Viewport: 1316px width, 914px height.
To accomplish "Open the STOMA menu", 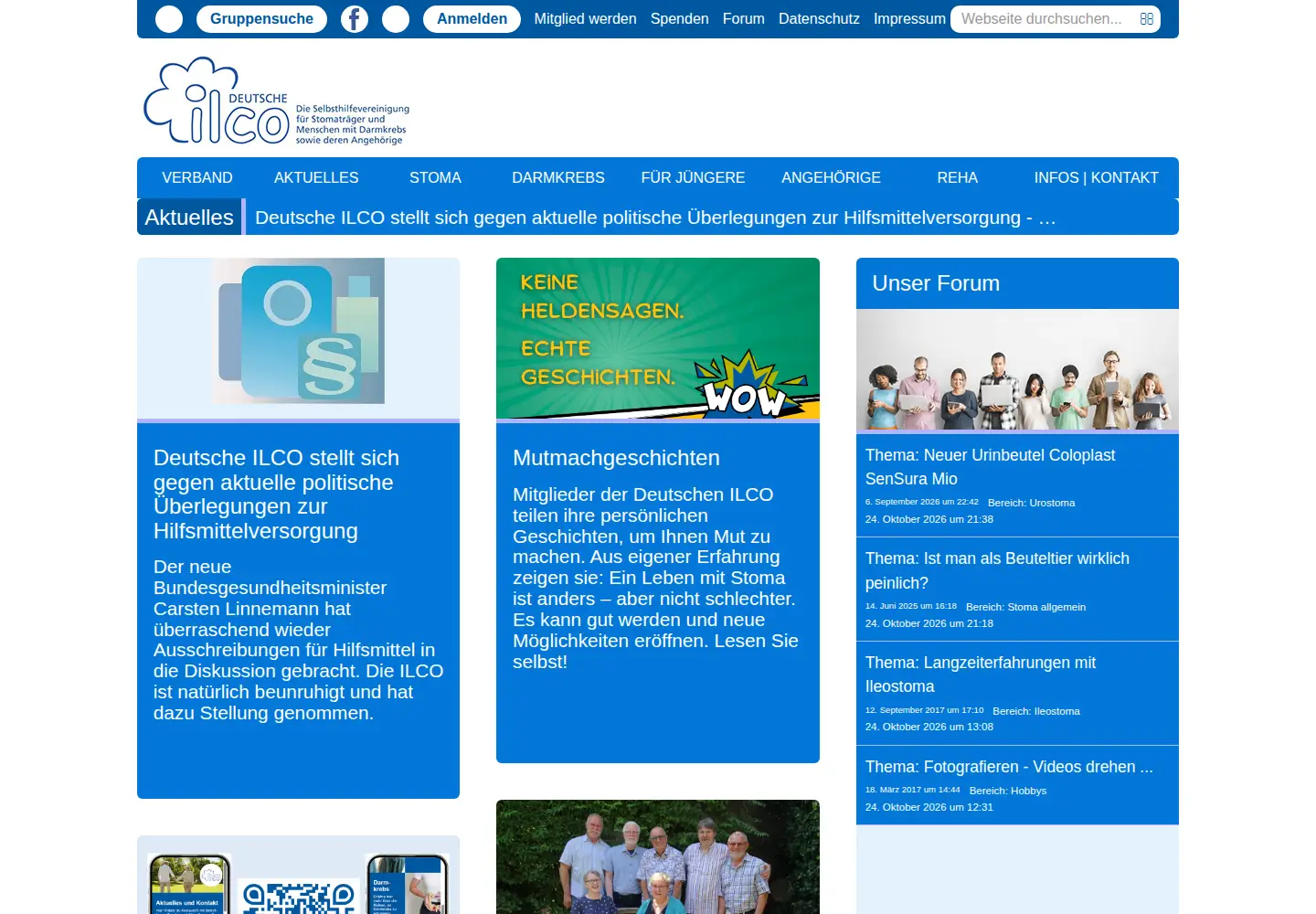I will (435, 178).
